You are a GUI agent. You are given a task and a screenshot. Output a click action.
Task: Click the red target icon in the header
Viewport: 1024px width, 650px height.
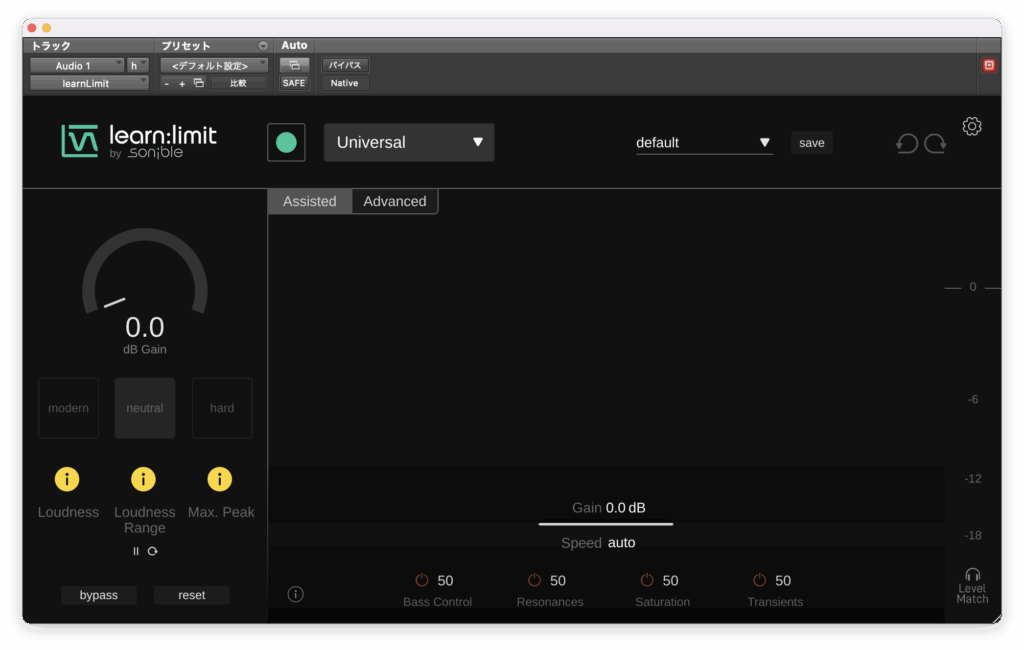coord(989,65)
